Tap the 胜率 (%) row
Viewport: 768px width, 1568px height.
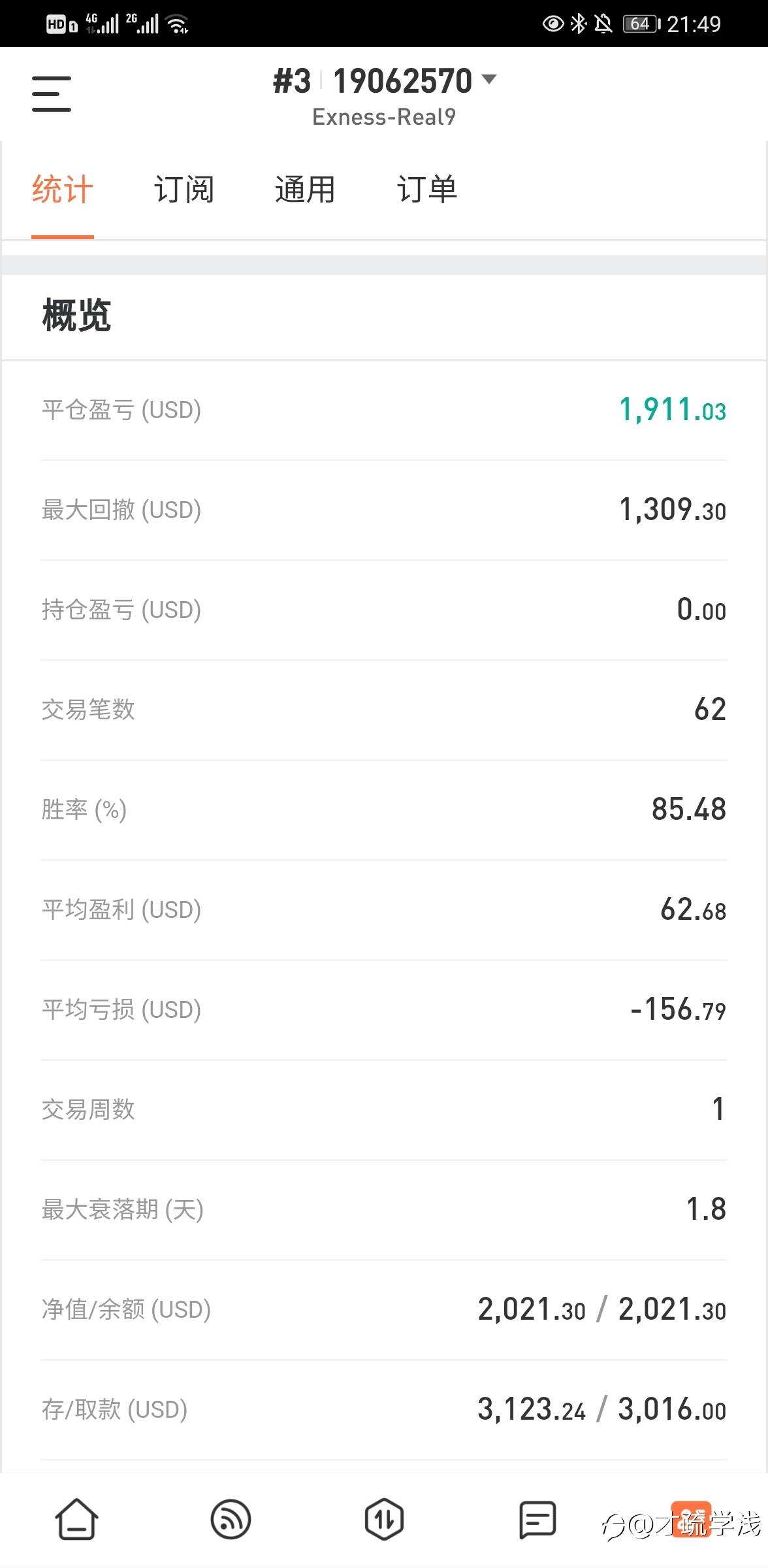[x=384, y=809]
